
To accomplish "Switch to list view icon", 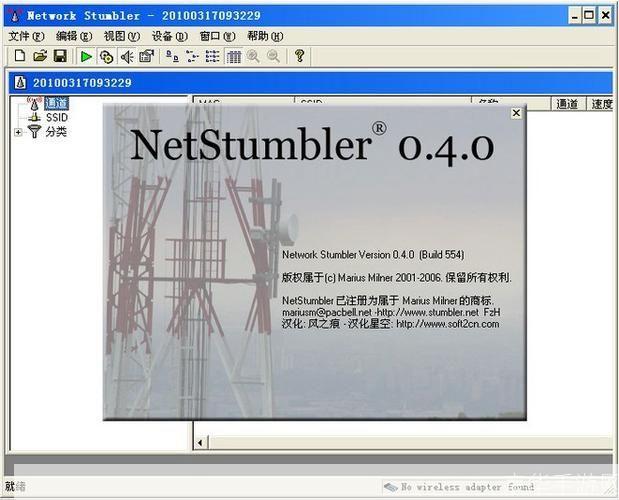I will click(x=212, y=56).
